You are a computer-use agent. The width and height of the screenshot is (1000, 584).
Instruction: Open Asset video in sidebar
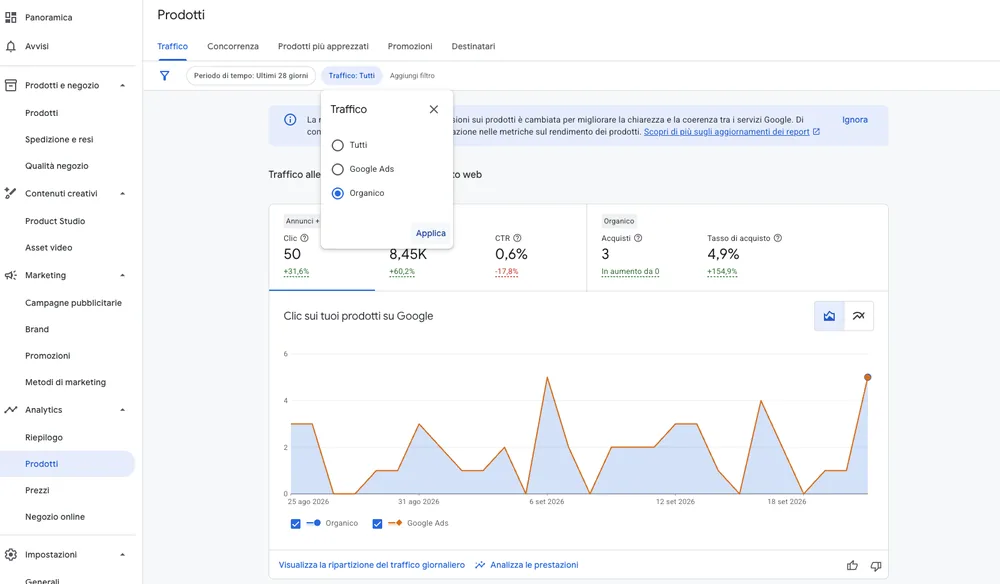[x=48, y=247]
